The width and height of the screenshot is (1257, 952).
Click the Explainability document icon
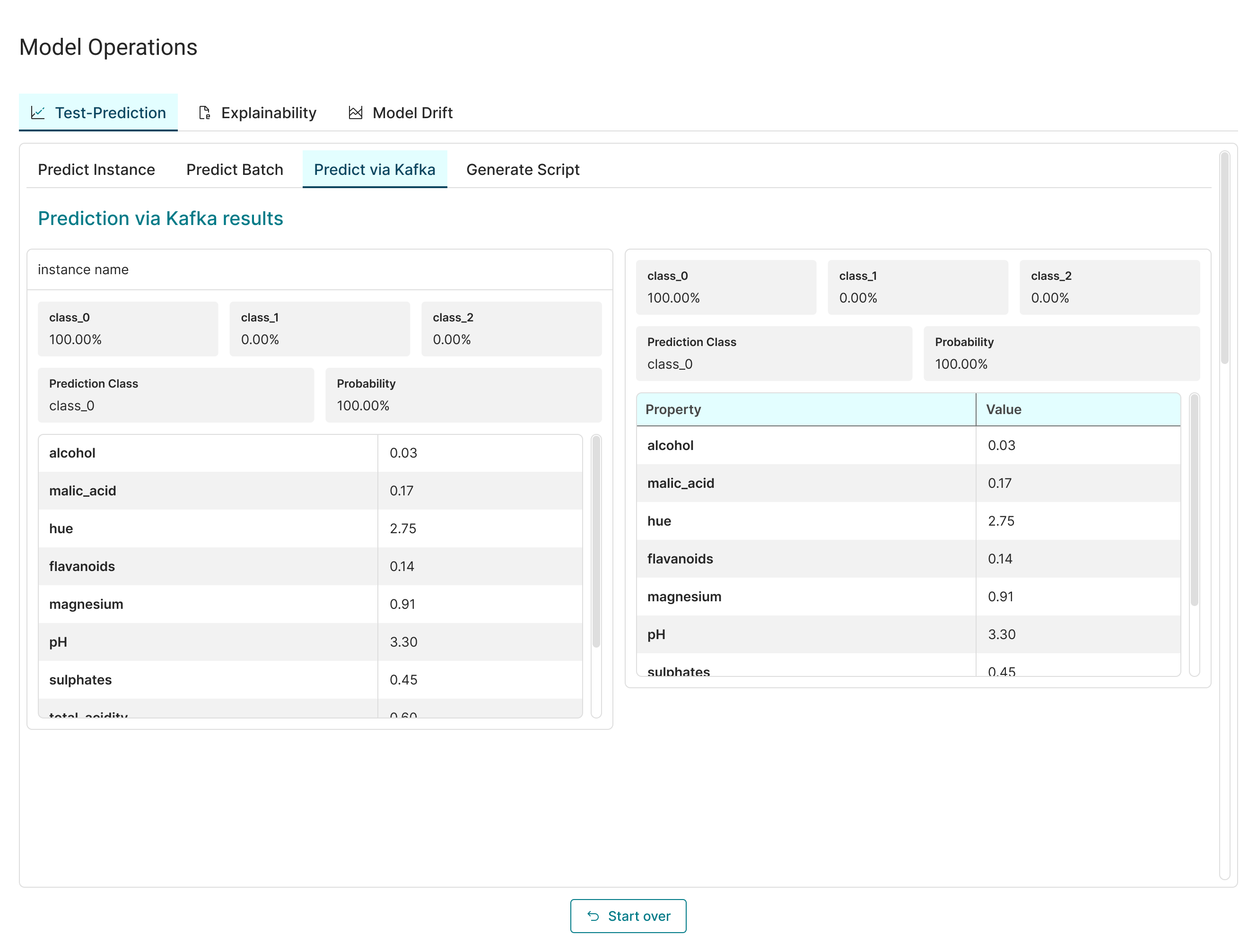click(205, 113)
